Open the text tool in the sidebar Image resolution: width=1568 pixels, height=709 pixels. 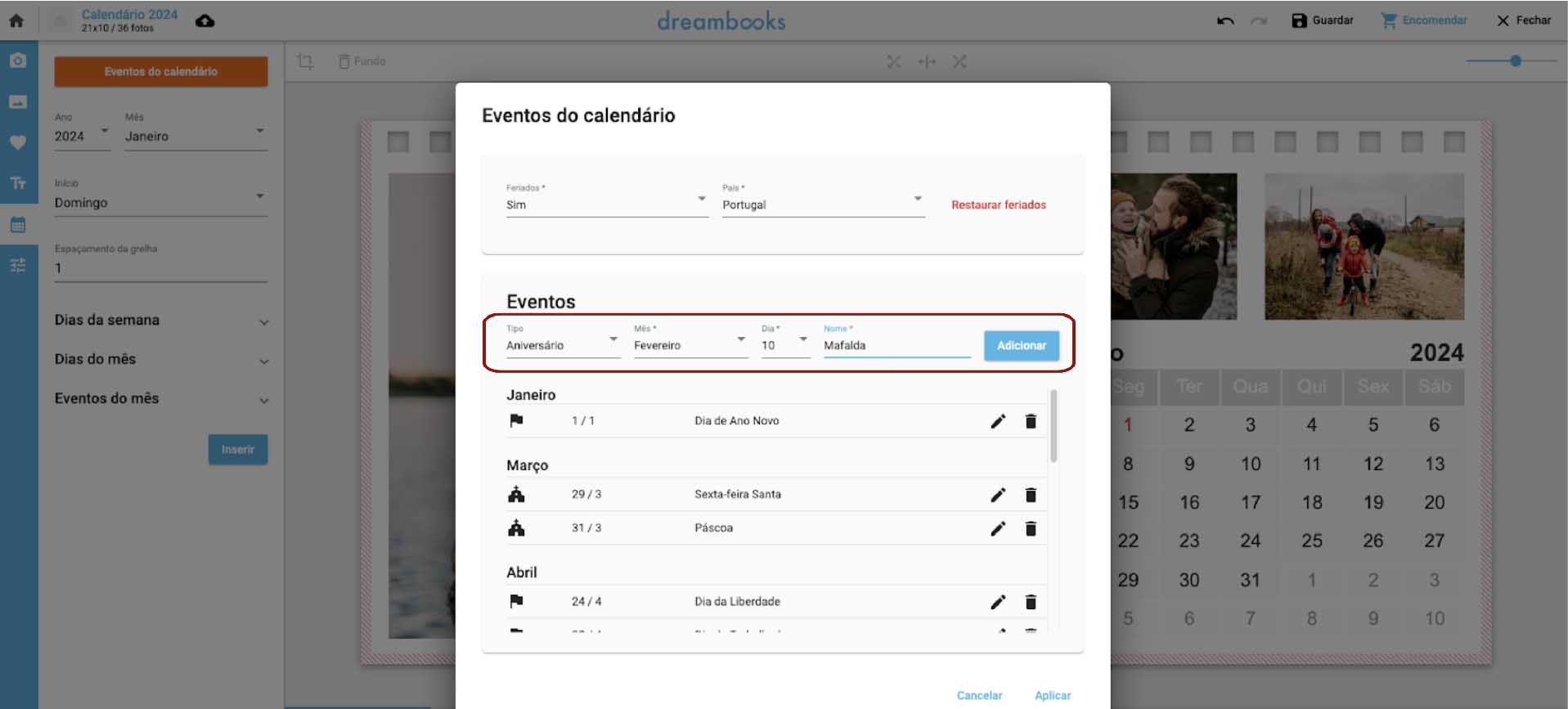(18, 183)
